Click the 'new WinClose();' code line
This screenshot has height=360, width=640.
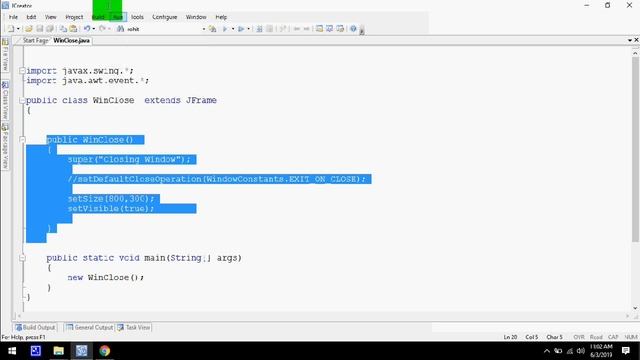tap(105, 278)
